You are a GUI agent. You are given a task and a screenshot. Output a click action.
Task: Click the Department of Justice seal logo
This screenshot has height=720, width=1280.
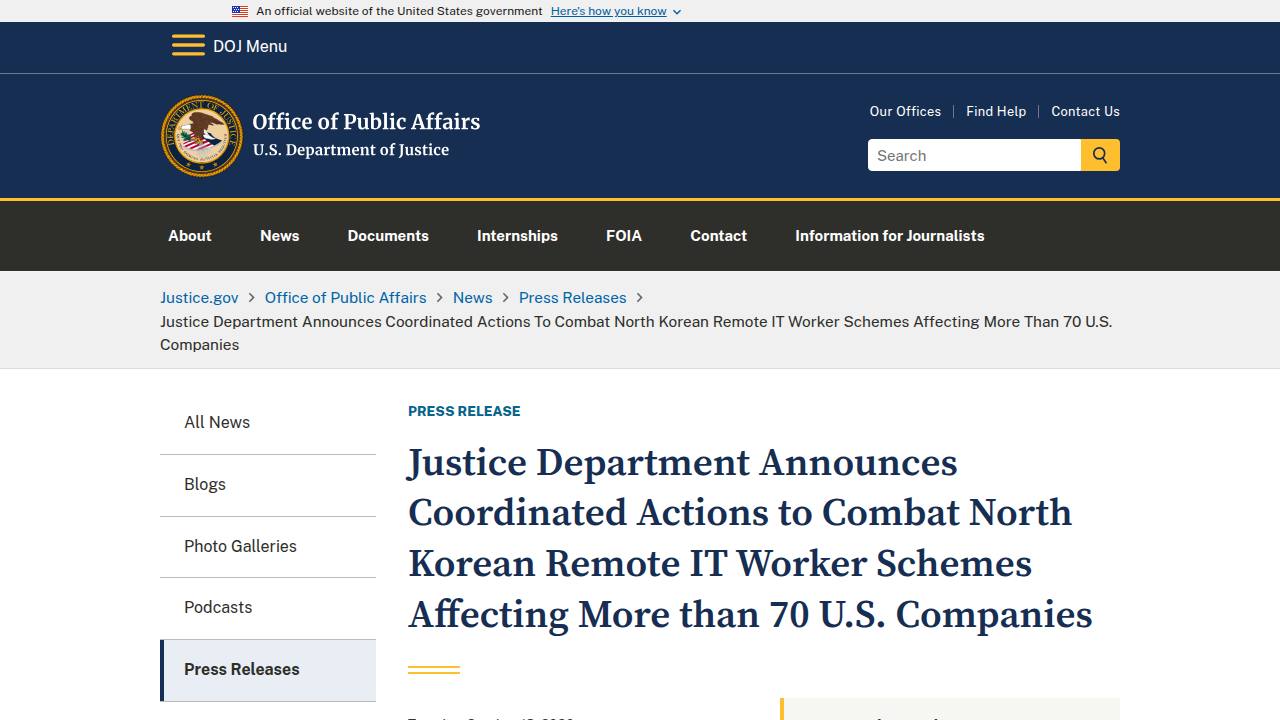coord(202,136)
